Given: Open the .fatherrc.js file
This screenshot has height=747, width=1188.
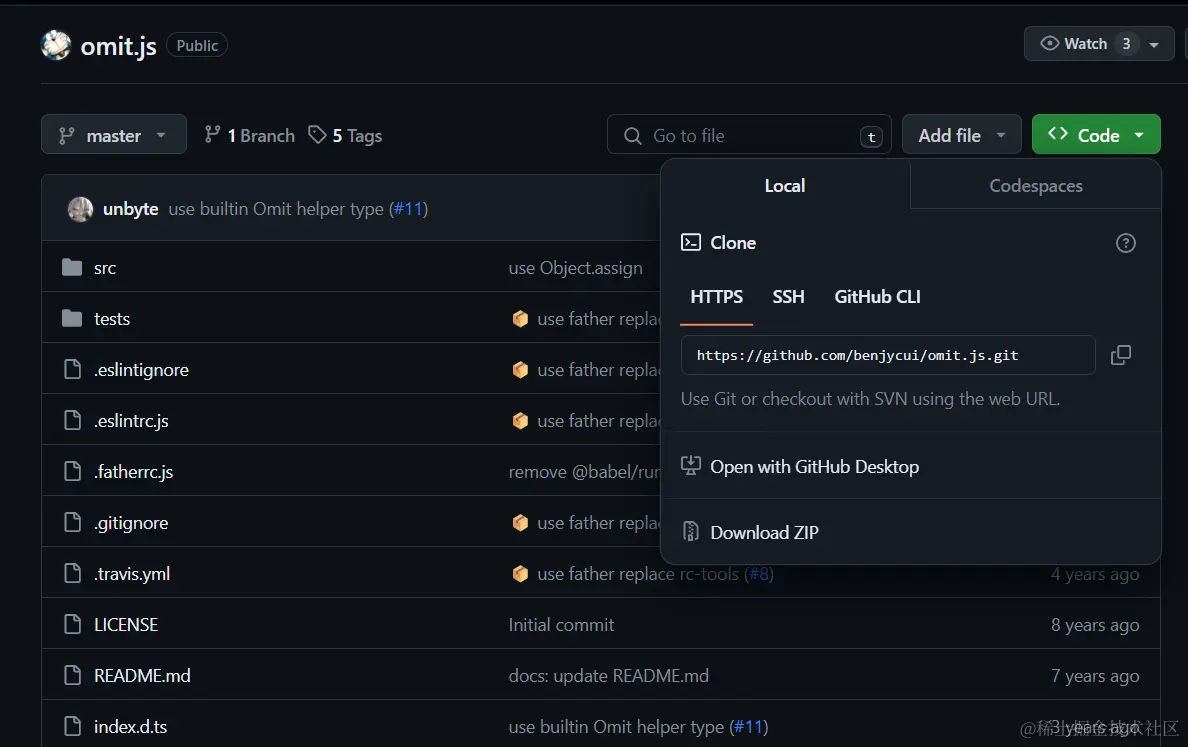Looking at the screenshot, I should coord(133,472).
